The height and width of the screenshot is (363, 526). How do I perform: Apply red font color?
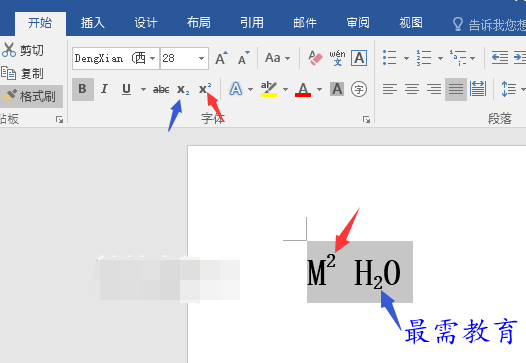tap(303, 89)
